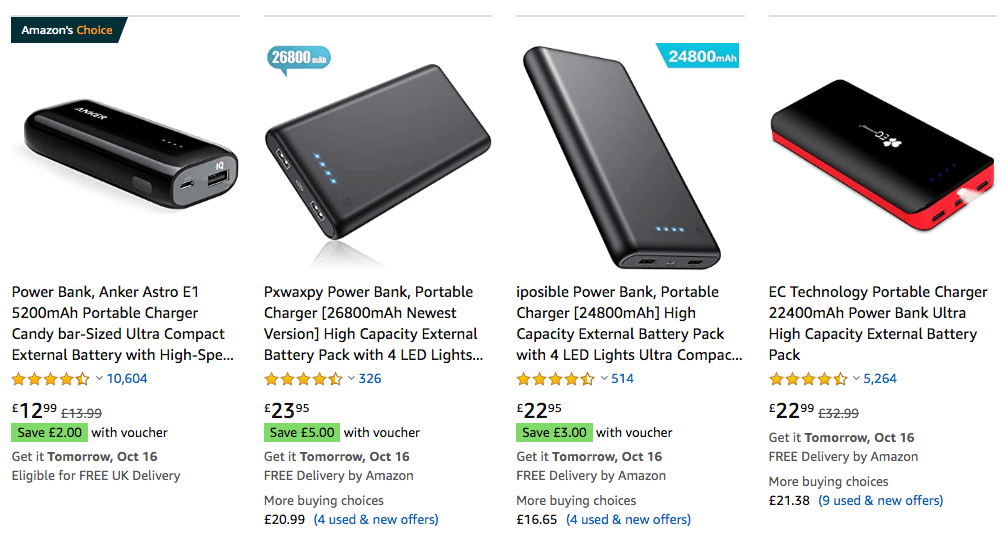Expand rating chevron next to 5,264 reviews
Viewport: 1008px width, 540px height.
pyautogui.click(x=856, y=379)
